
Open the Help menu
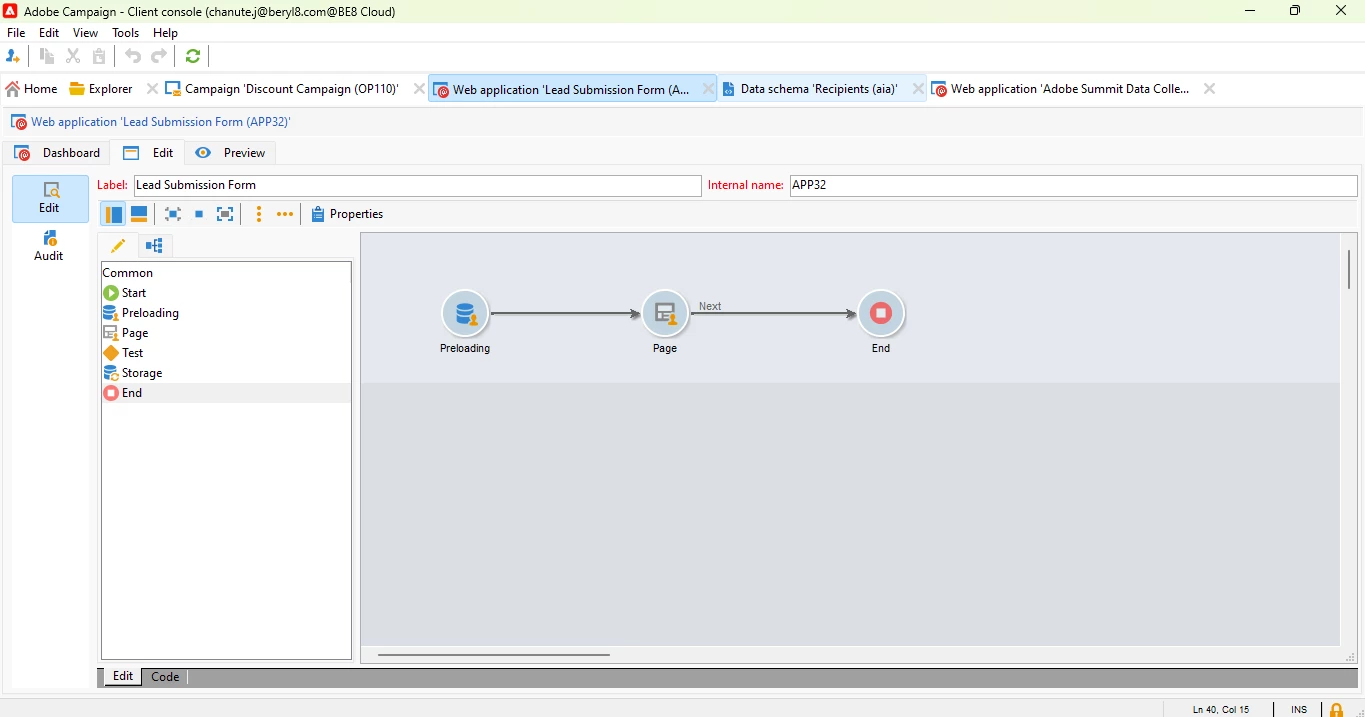pos(166,33)
